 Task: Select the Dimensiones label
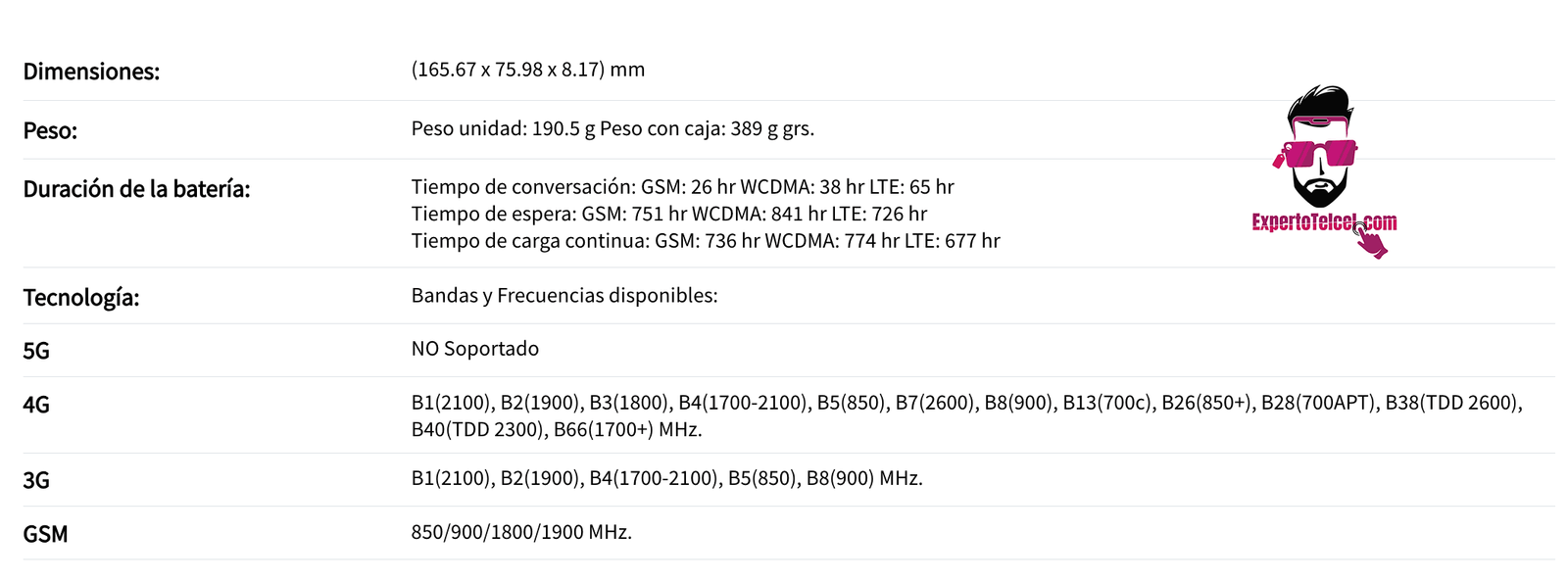coord(91,72)
